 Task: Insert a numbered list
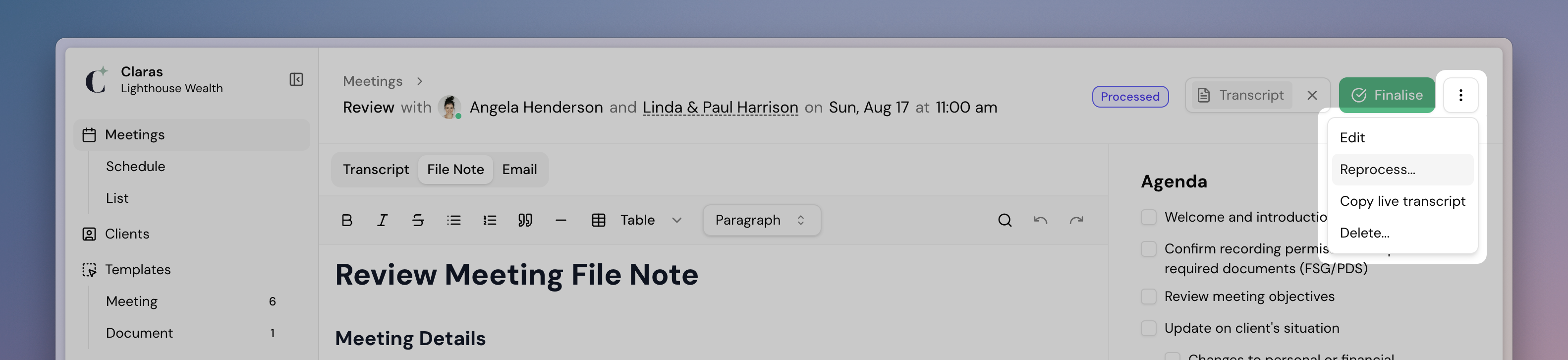click(x=490, y=220)
